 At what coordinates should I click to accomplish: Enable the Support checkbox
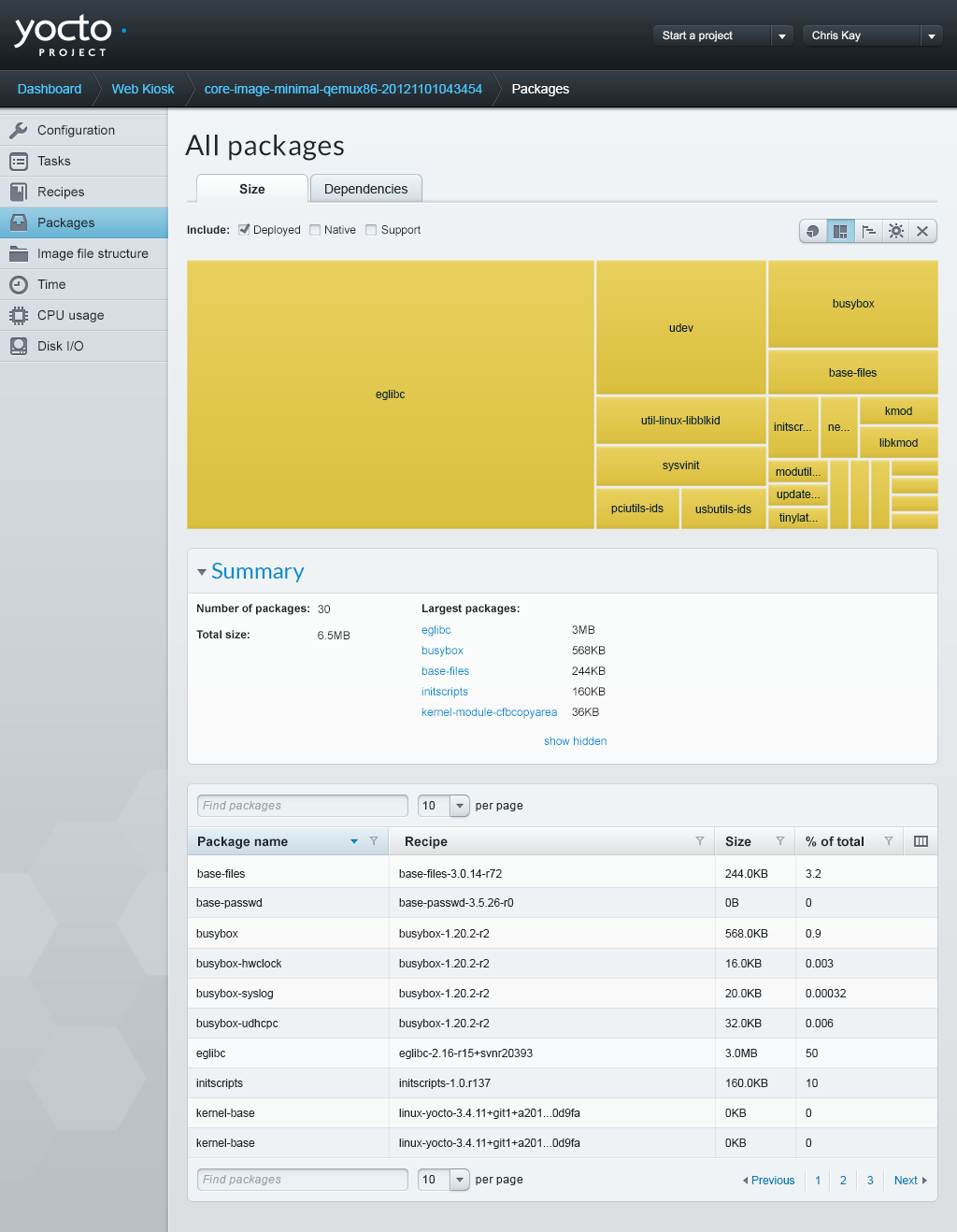(371, 230)
